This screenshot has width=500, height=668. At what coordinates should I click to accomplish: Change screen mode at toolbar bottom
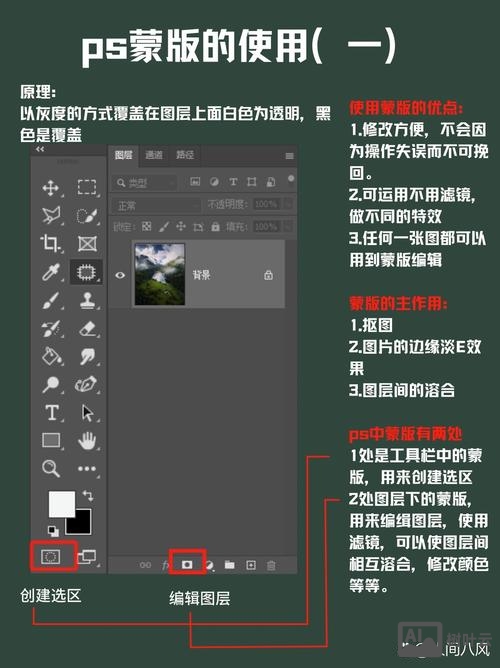[87, 556]
